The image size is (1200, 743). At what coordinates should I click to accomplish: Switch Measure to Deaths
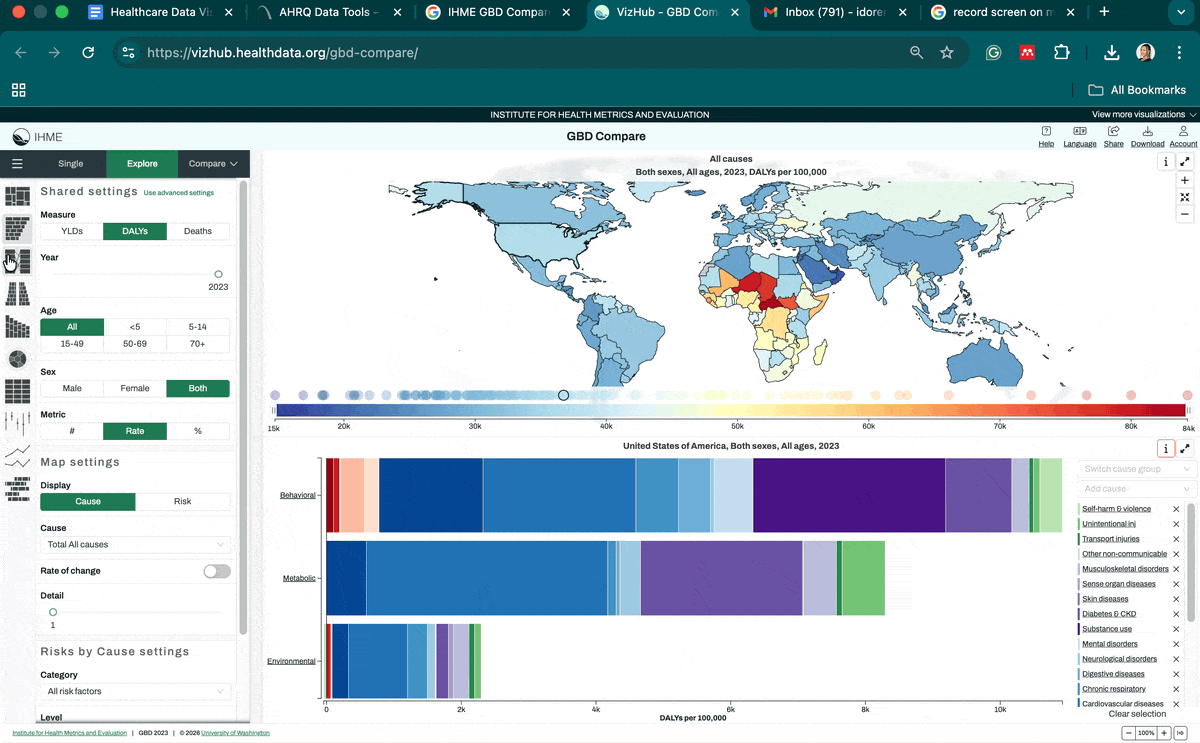[197, 230]
